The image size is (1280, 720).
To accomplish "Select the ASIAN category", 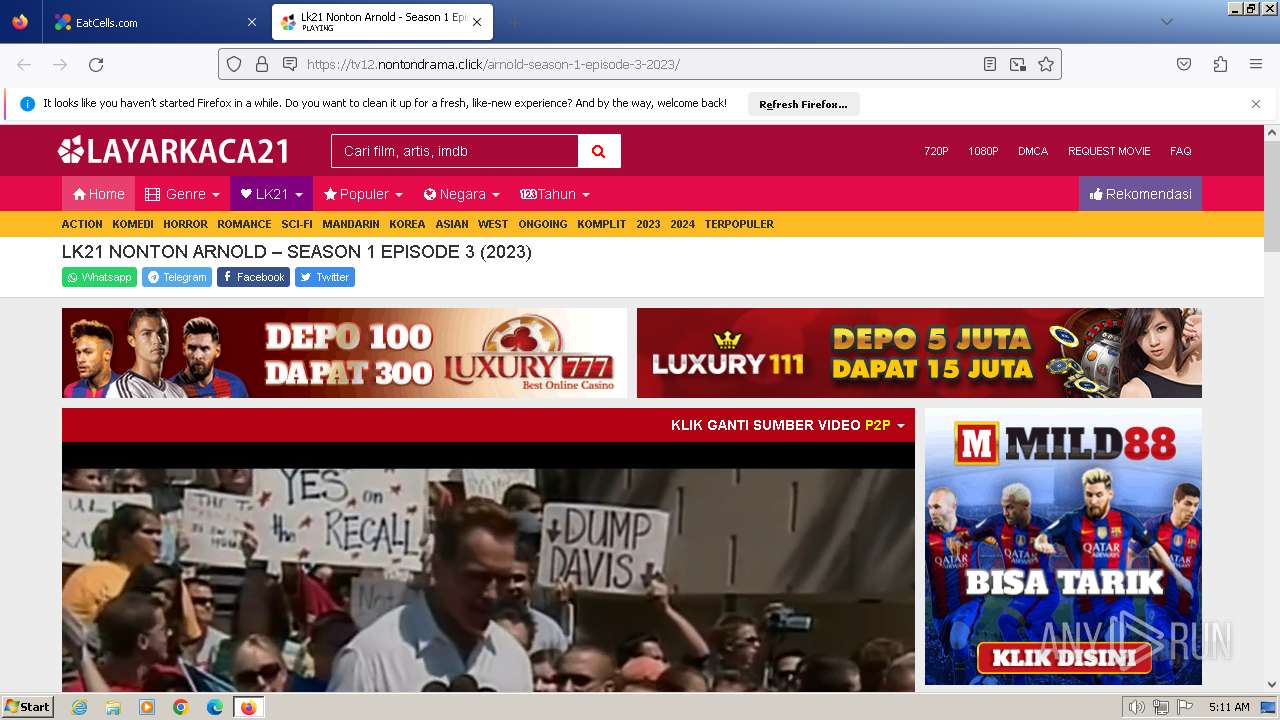I will pos(452,224).
